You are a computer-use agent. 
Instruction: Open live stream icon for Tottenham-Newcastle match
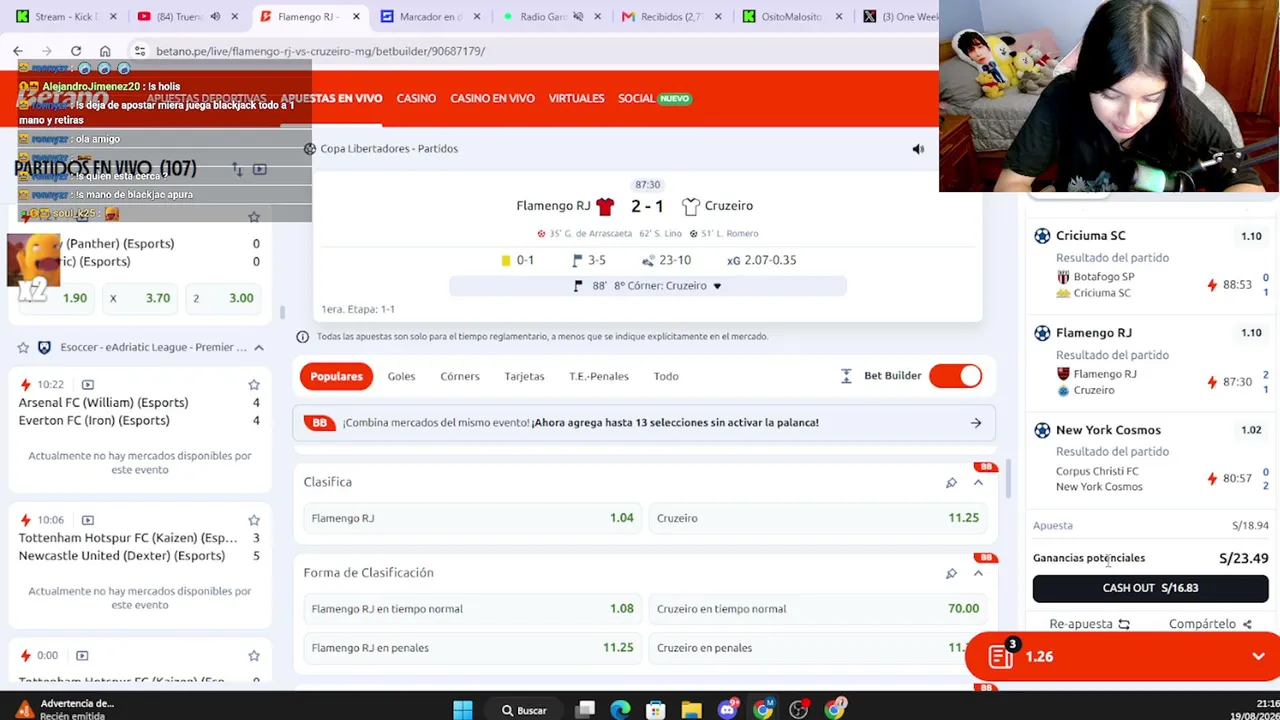pos(88,520)
